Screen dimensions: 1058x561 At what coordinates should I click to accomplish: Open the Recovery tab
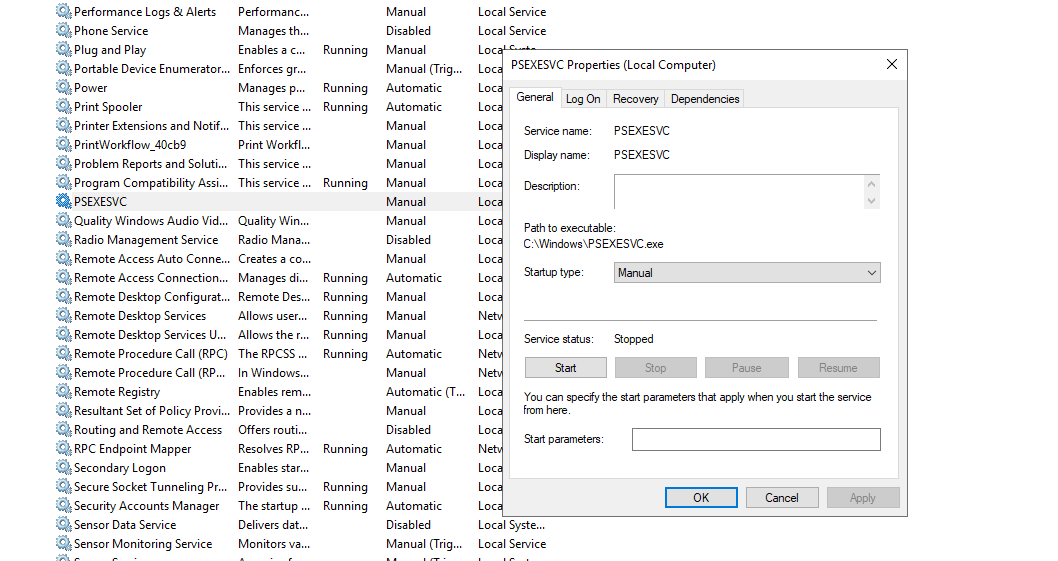[x=635, y=99]
